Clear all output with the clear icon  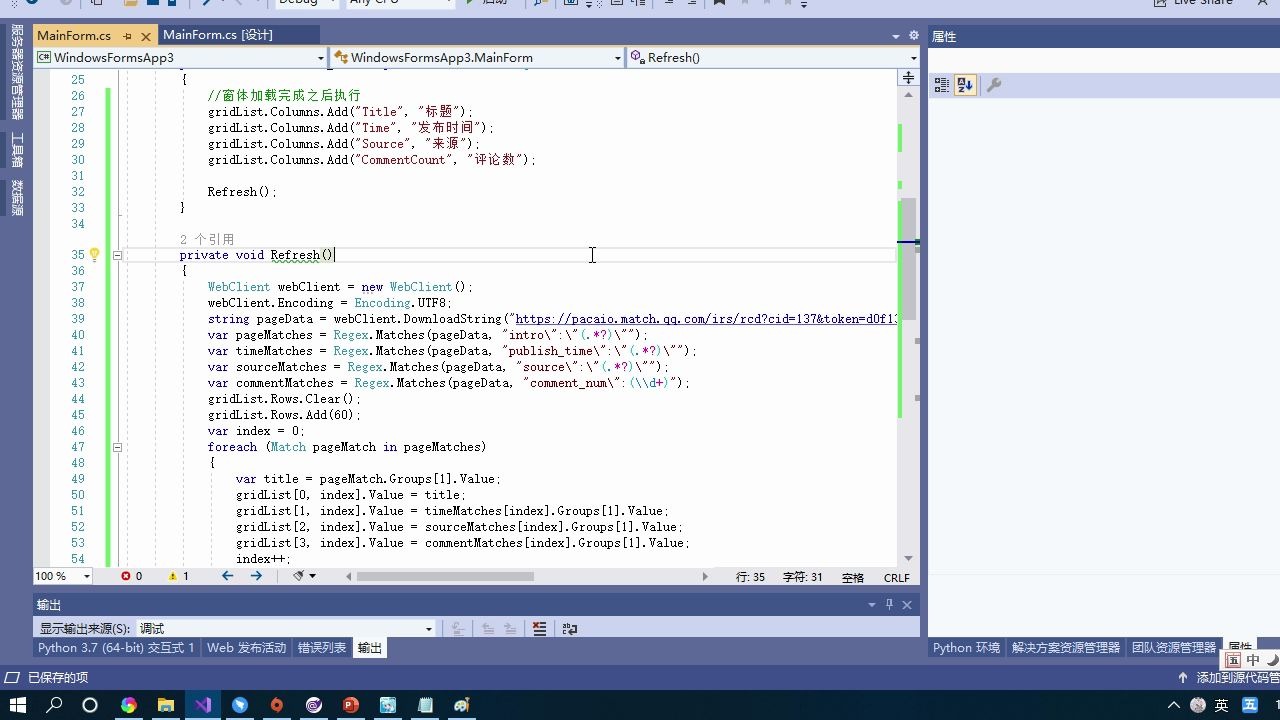[x=540, y=629]
